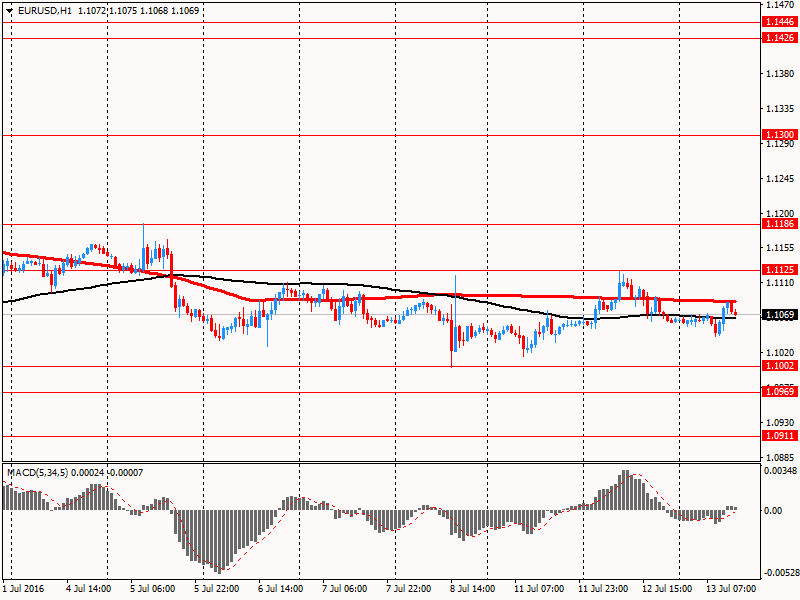Select the 1.1300 red price level label
Viewport: 800px width, 600px height.
point(780,135)
